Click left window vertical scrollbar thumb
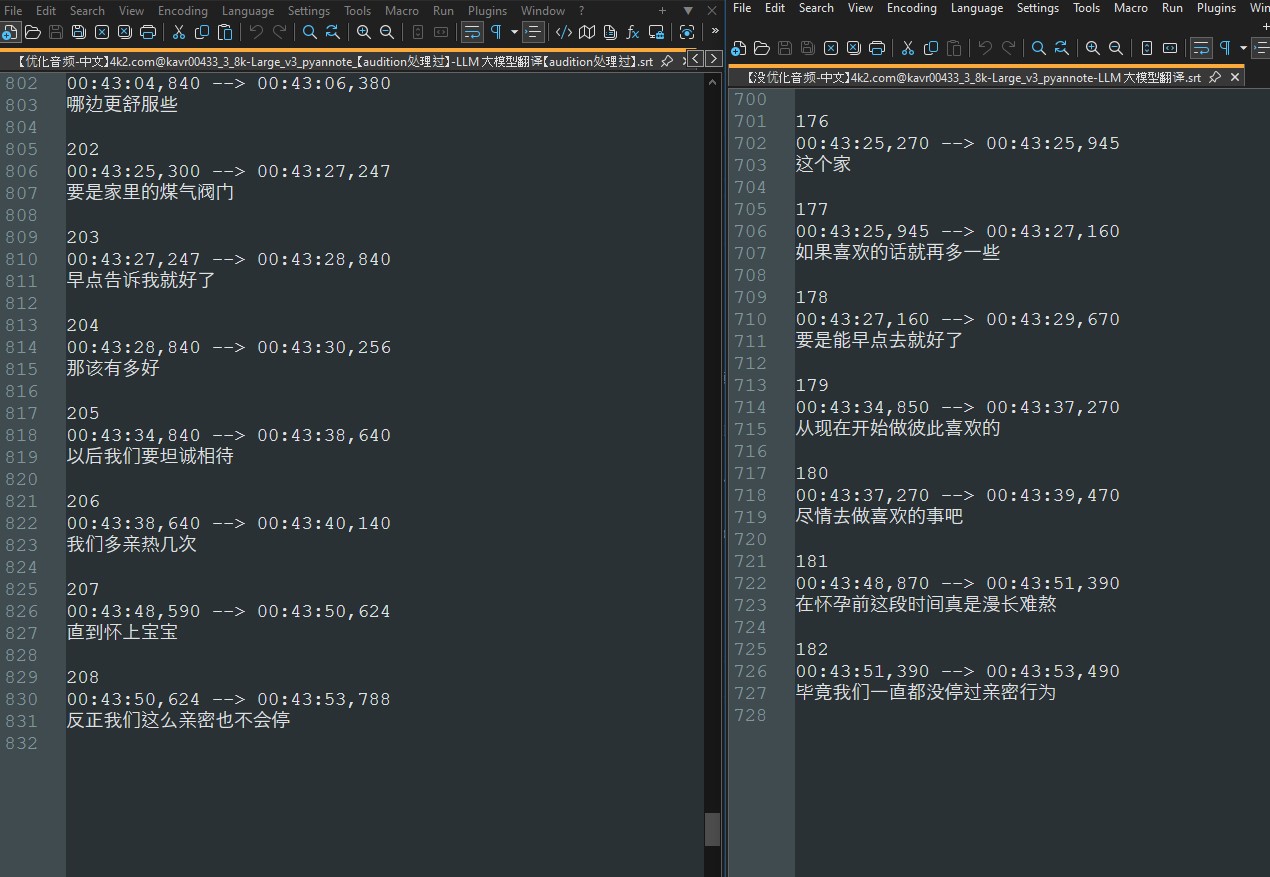This screenshot has width=1270, height=877. (713, 829)
